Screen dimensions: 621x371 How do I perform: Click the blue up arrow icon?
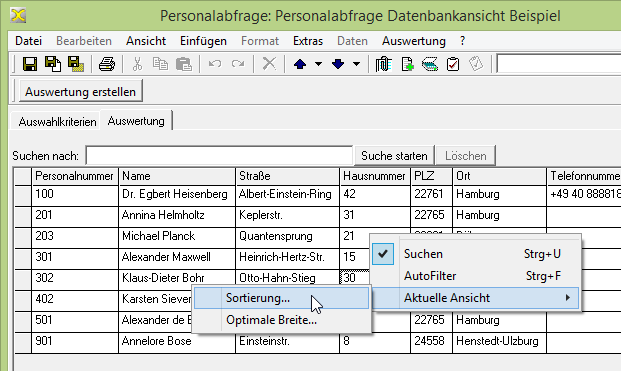300,64
